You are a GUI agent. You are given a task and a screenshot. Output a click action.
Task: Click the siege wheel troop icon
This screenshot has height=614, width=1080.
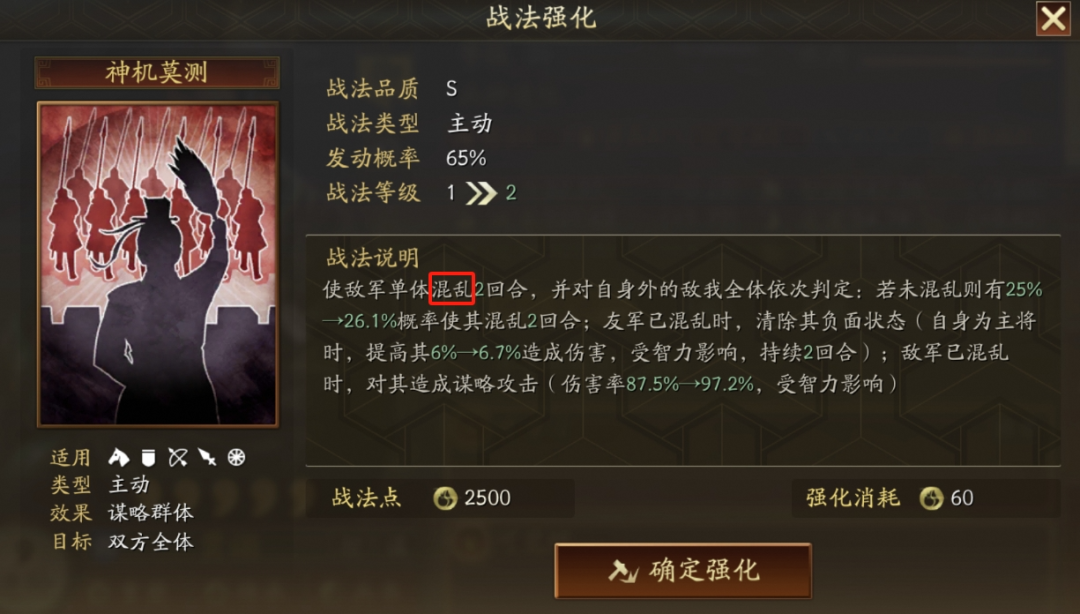click(236, 457)
